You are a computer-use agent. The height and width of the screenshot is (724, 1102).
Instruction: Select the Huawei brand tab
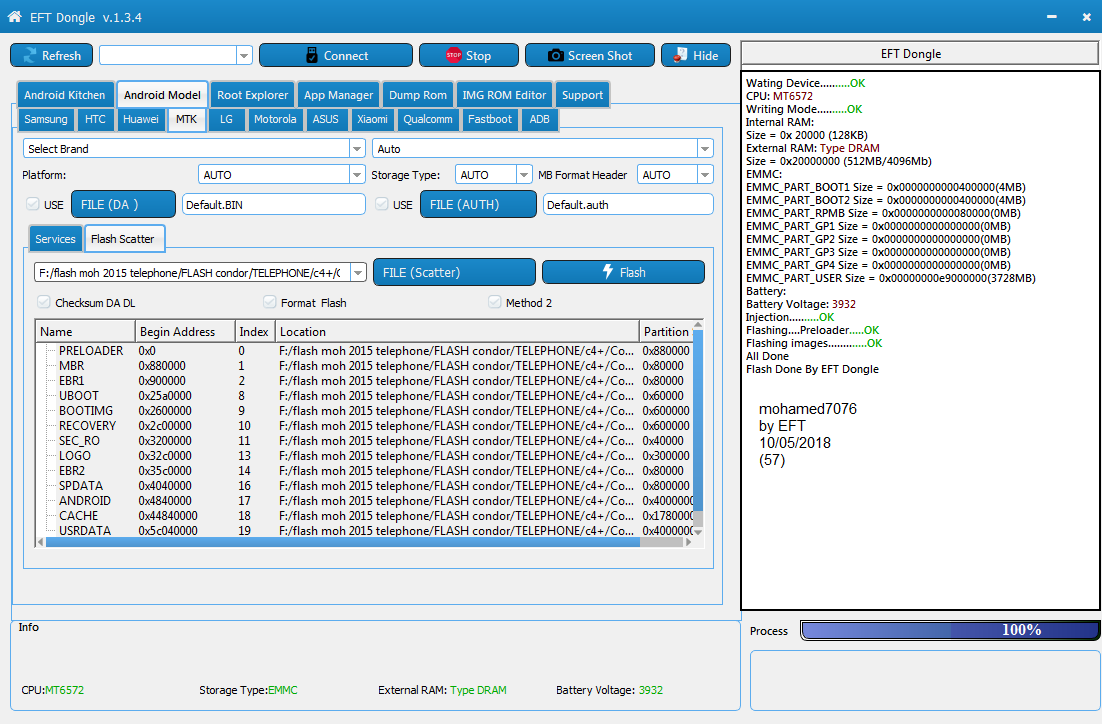click(x=141, y=119)
